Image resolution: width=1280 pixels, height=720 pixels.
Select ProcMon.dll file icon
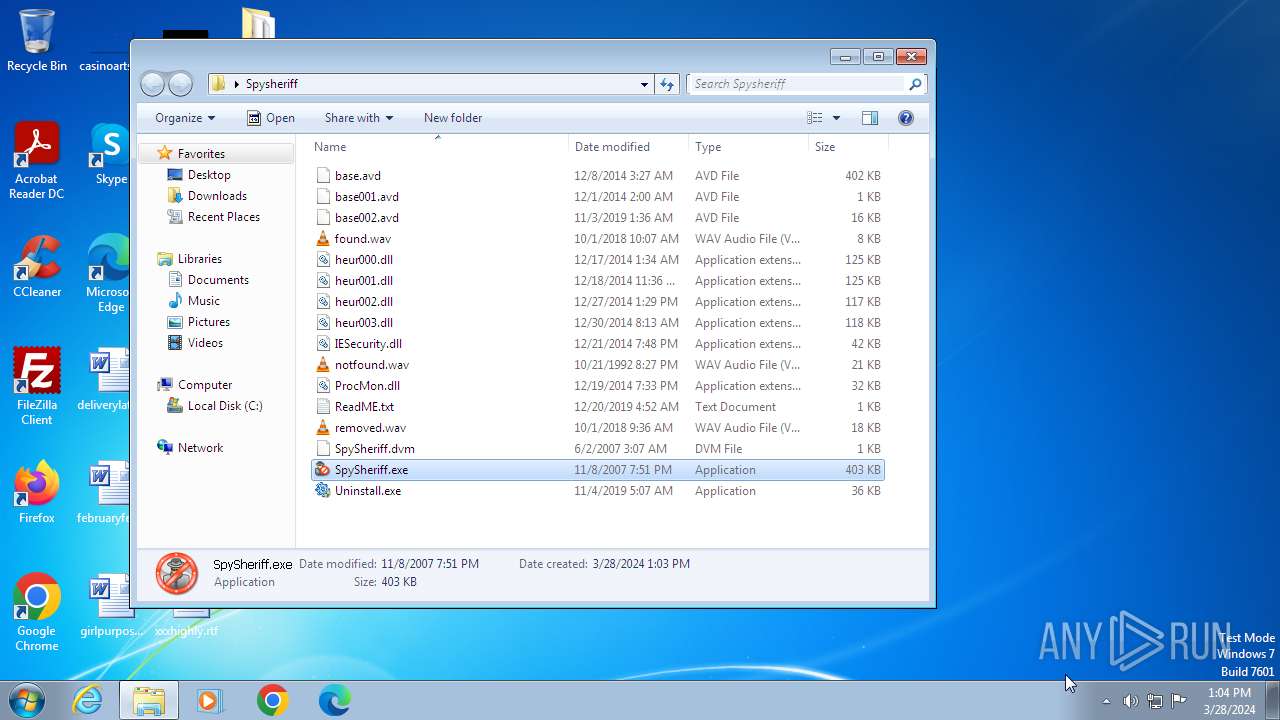322,386
